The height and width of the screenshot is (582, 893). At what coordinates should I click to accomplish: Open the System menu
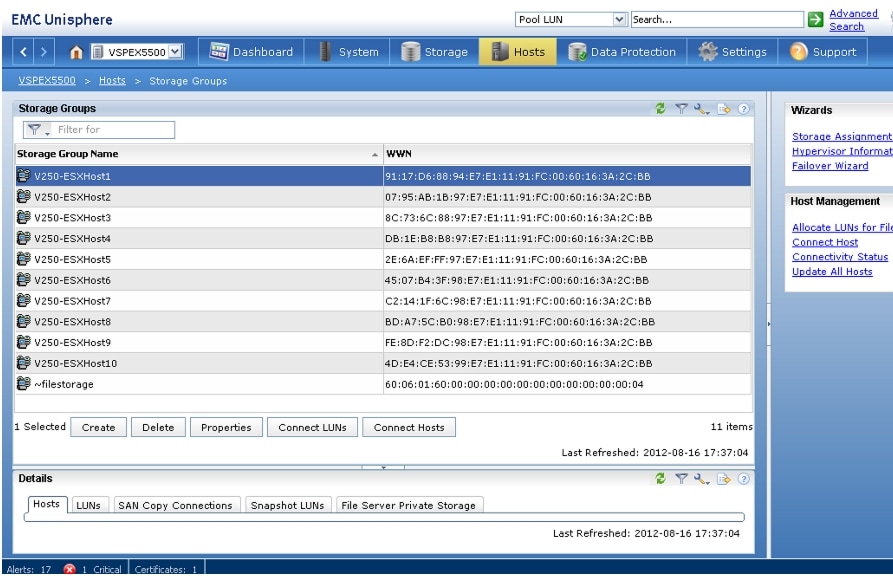[x=347, y=52]
